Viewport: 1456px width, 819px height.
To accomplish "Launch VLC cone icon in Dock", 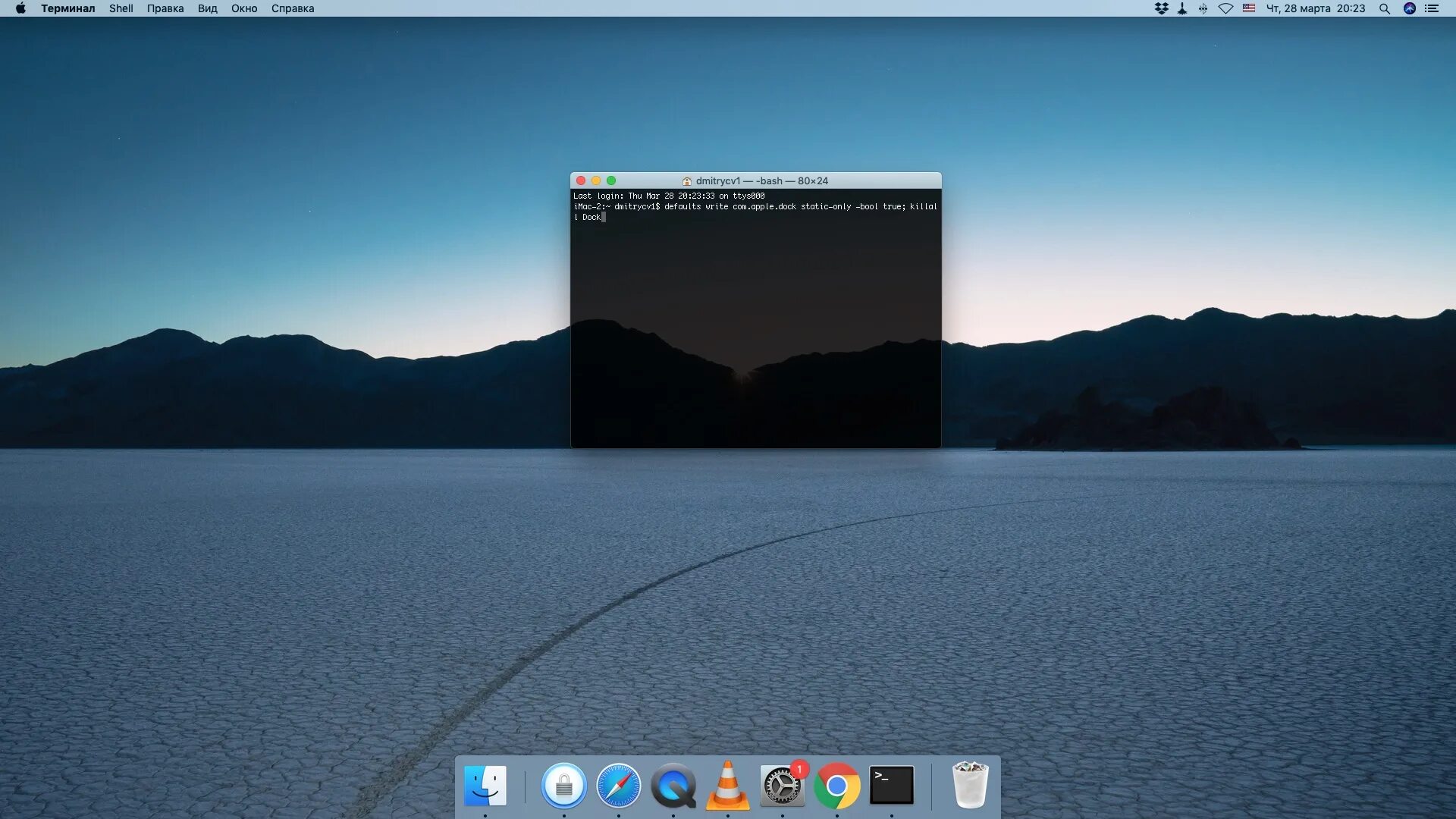I will (727, 786).
